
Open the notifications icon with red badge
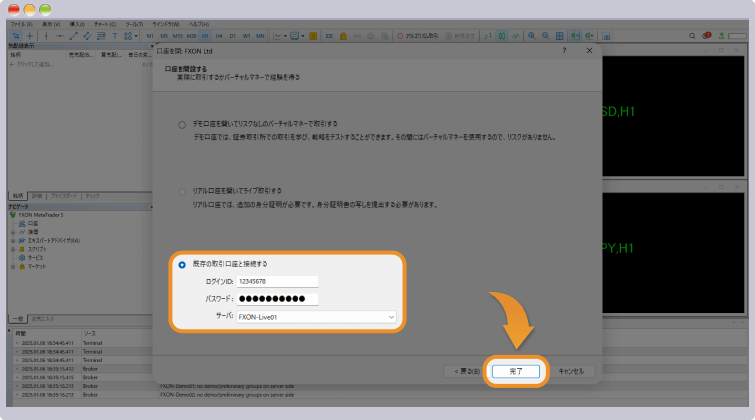tap(706, 36)
